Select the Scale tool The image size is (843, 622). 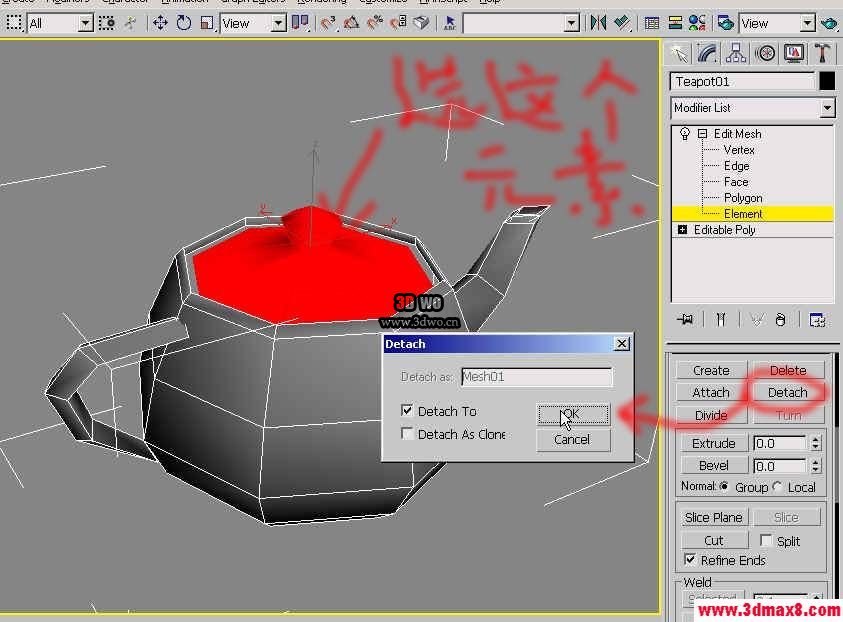(x=207, y=23)
